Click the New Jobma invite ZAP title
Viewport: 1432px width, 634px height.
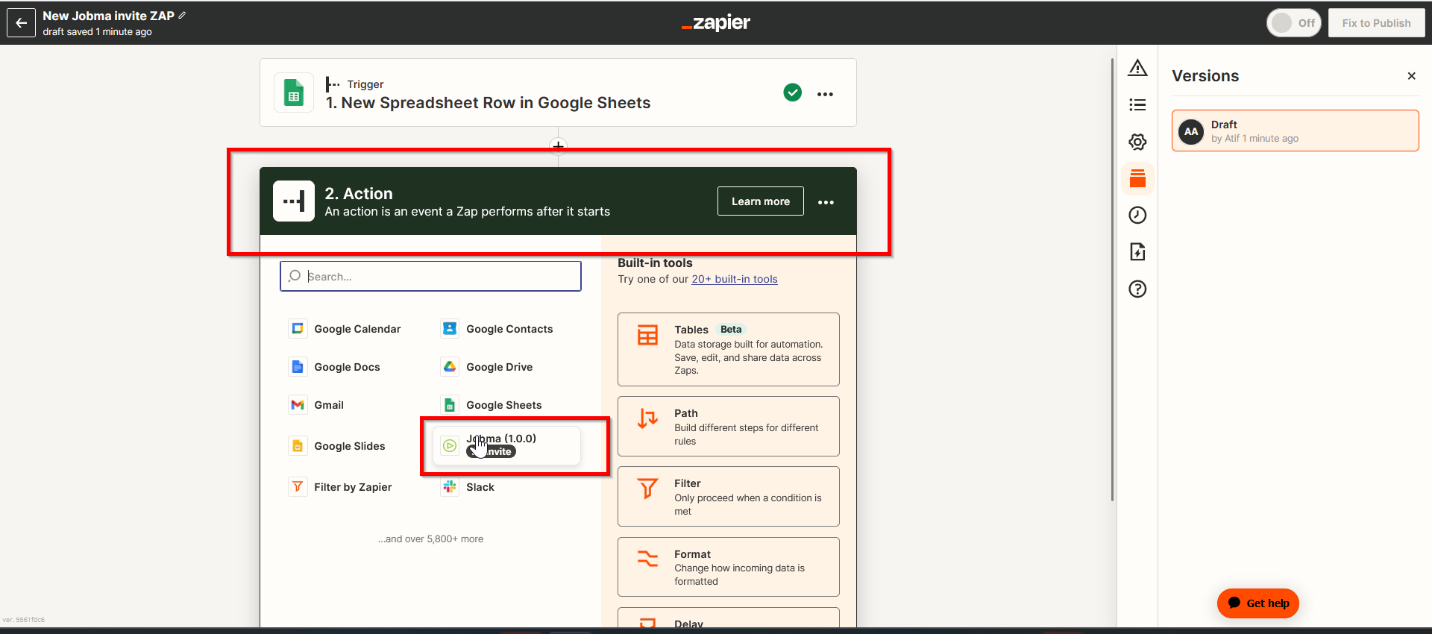pyautogui.click(x=108, y=16)
